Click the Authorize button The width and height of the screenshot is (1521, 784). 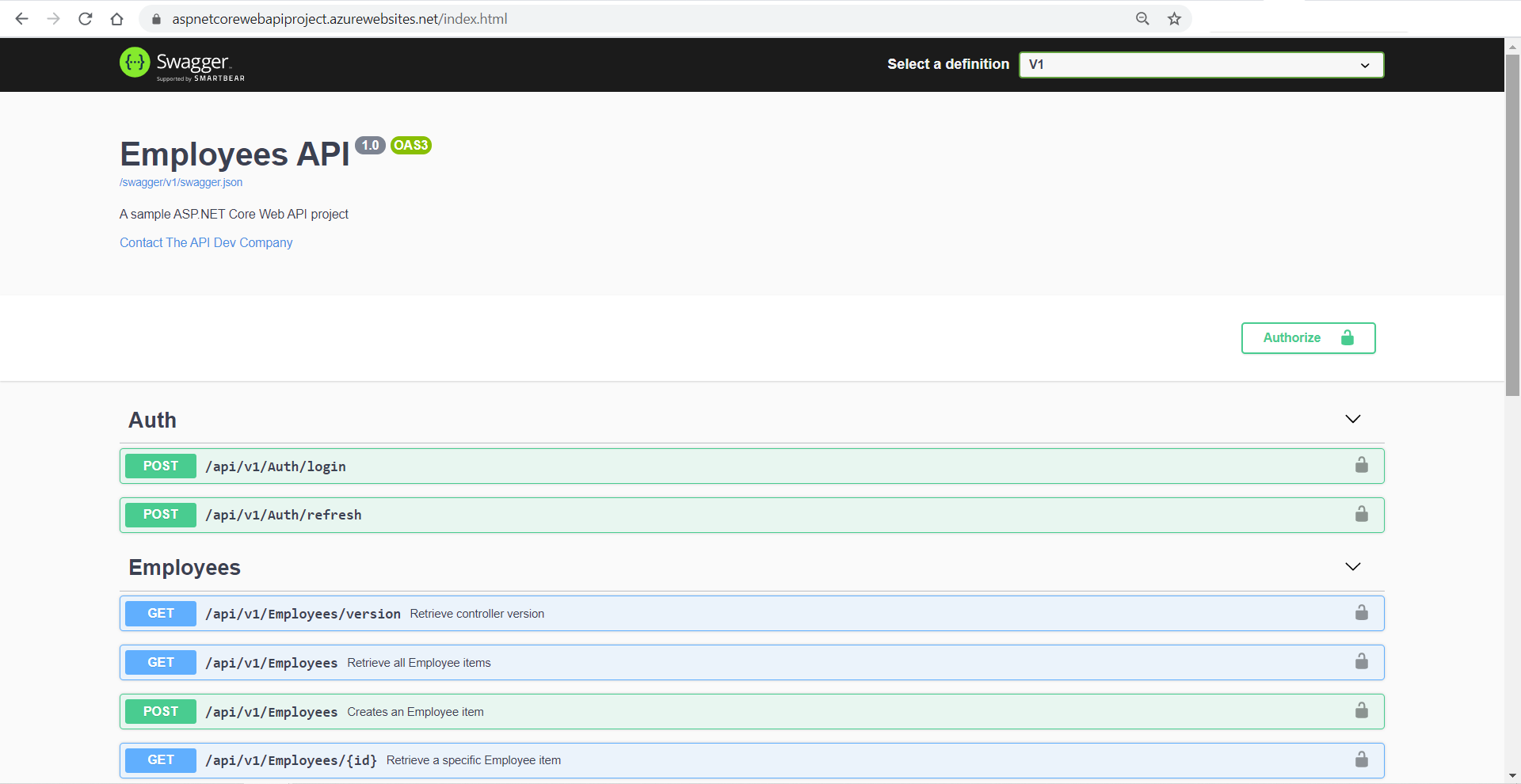pyautogui.click(x=1308, y=338)
